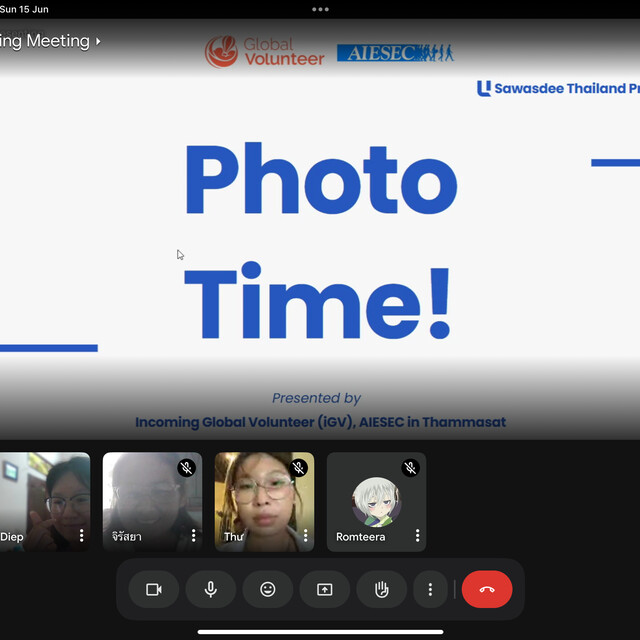Tap the share screen icon
640x640 pixels.
(324, 590)
